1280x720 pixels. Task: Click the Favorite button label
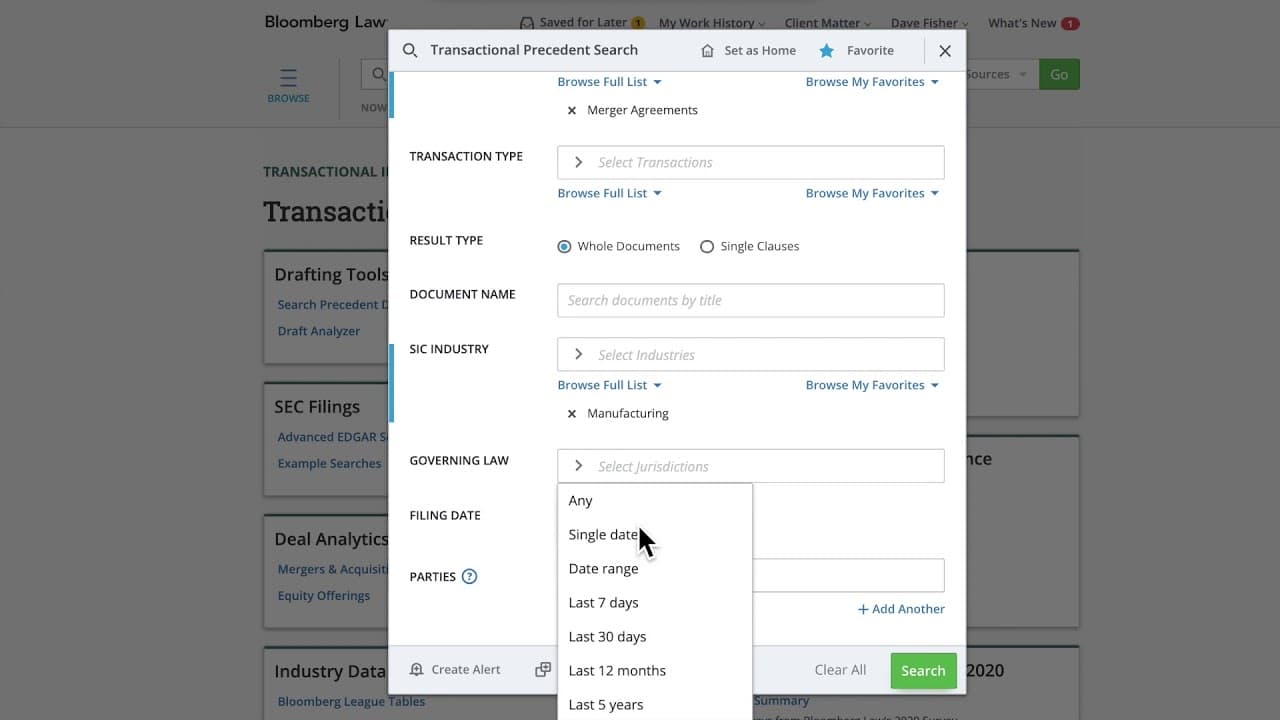click(x=870, y=51)
